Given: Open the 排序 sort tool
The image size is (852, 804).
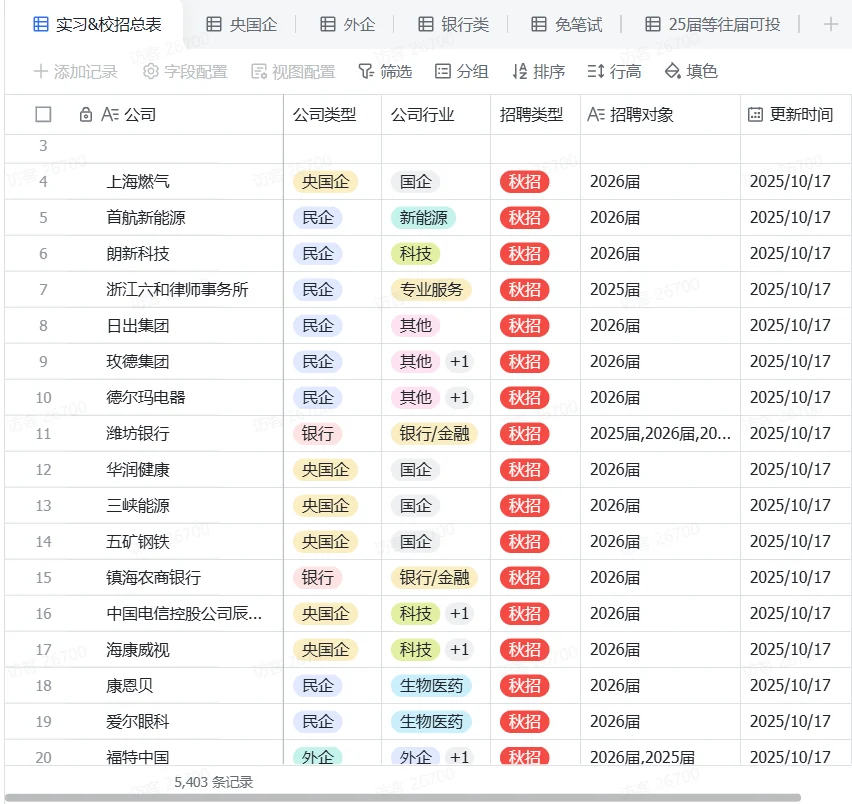Looking at the screenshot, I should (x=538, y=71).
